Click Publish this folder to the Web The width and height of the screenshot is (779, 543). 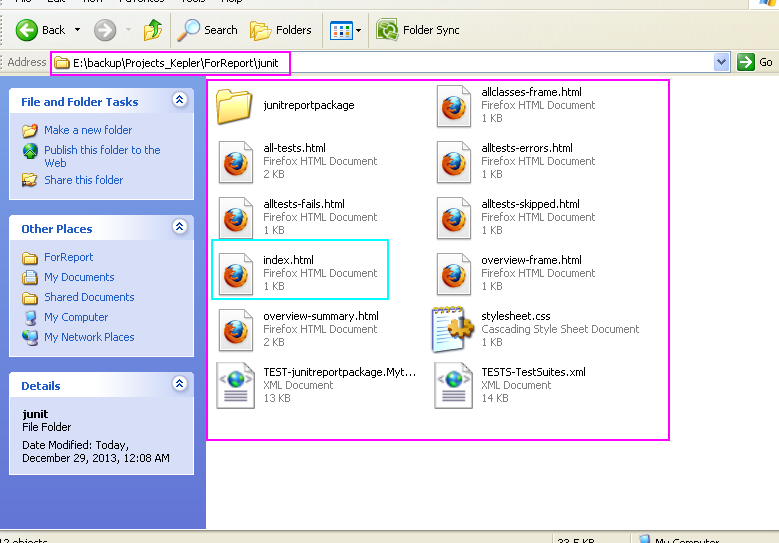(102, 156)
